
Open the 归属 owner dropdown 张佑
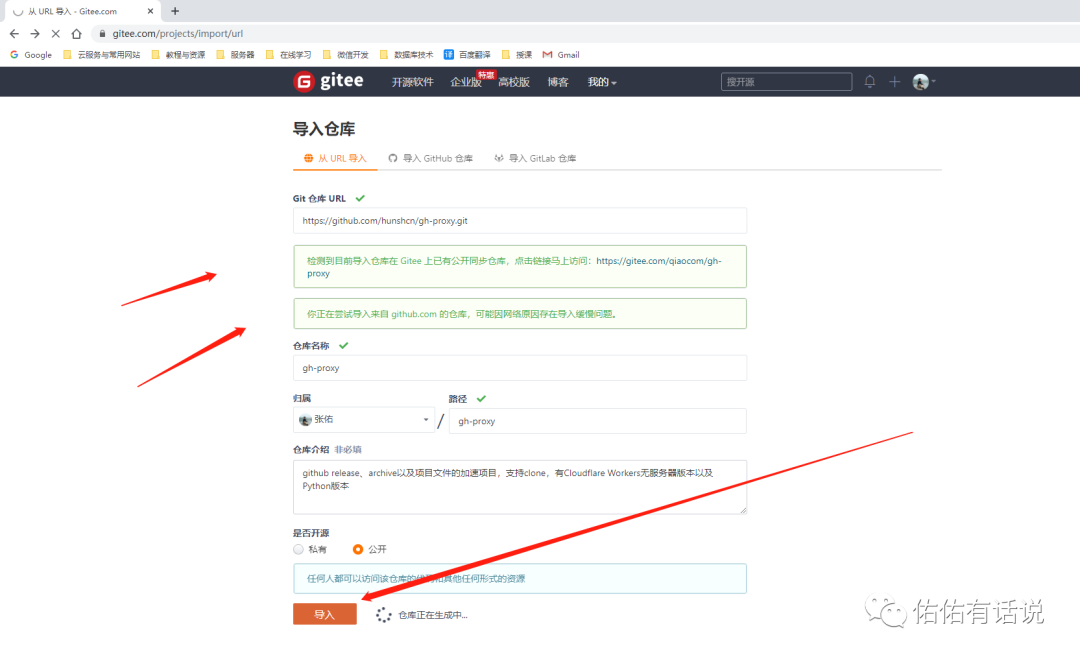tap(364, 419)
